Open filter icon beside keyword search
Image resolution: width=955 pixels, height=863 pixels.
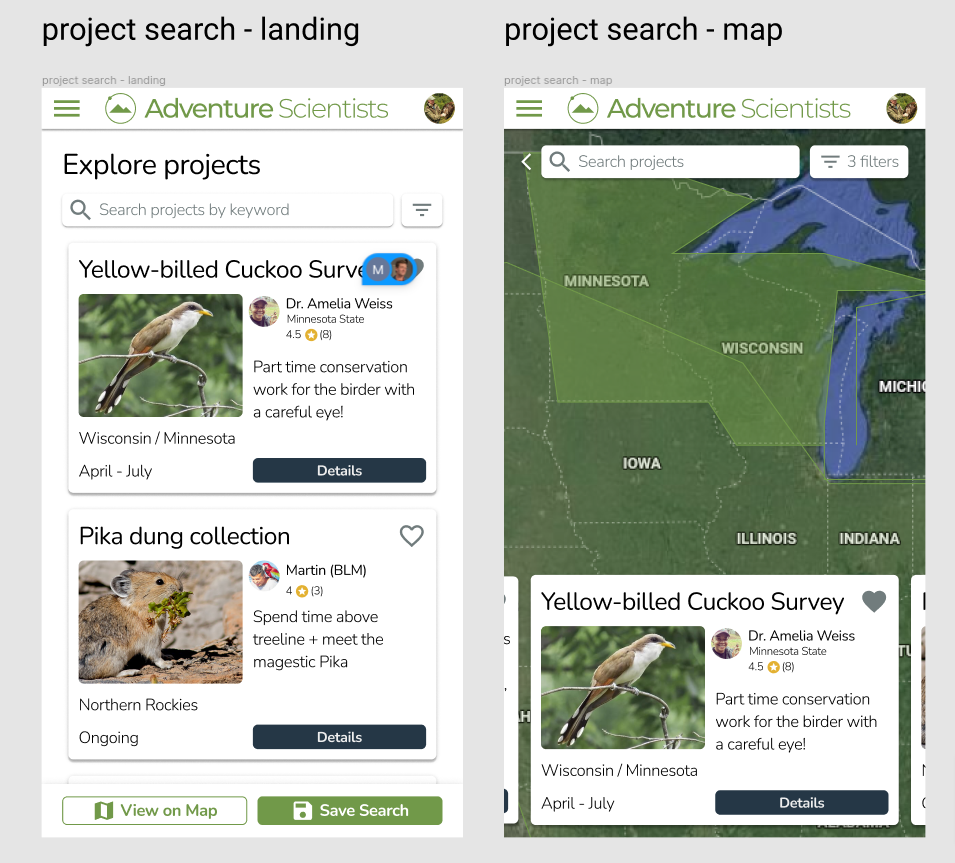click(x=422, y=210)
